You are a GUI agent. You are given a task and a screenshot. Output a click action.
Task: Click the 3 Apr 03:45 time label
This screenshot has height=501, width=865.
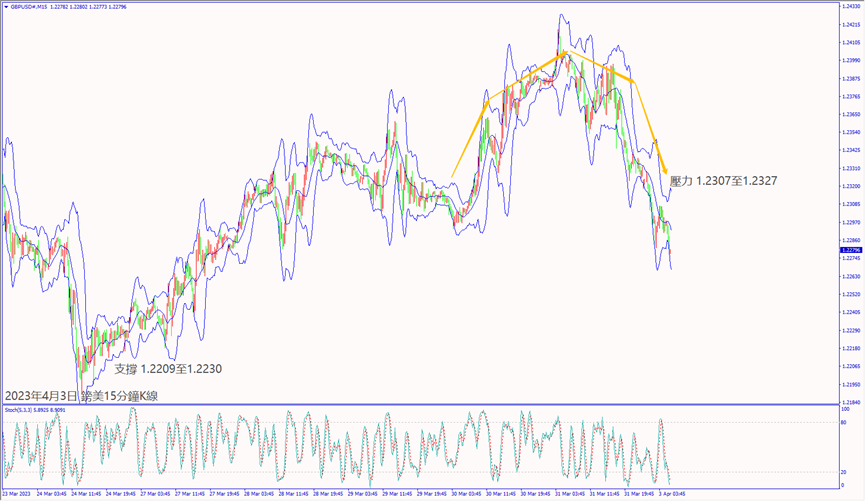(671, 493)
